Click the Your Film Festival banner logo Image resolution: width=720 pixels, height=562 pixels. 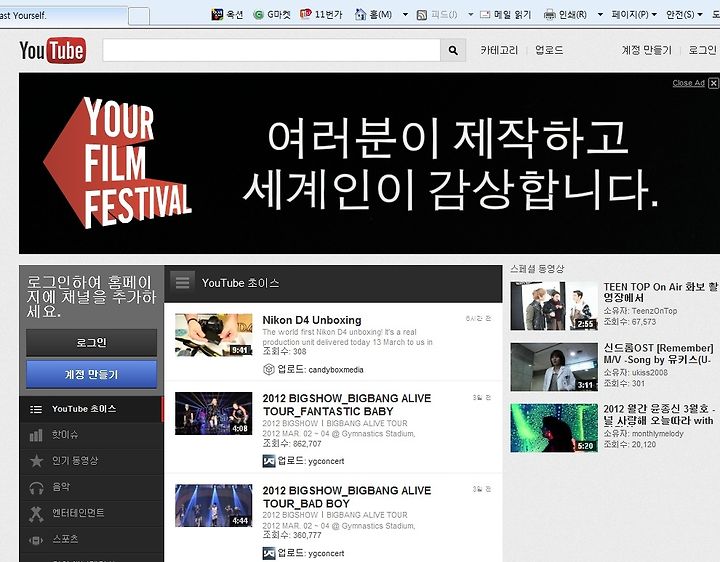tap(118, 162)
